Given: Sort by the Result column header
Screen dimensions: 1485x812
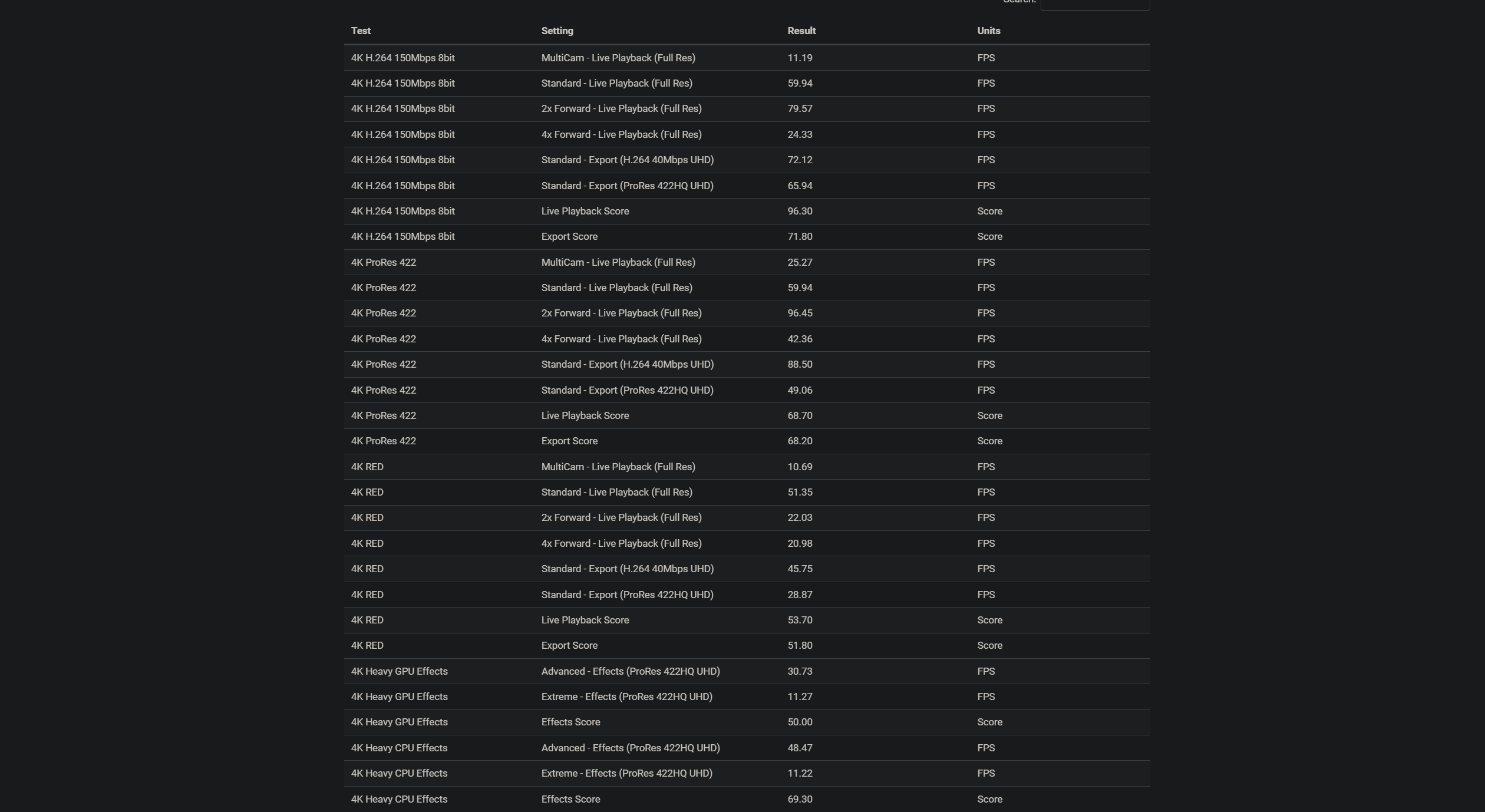Looking at the screenshot, I should 801,31.
